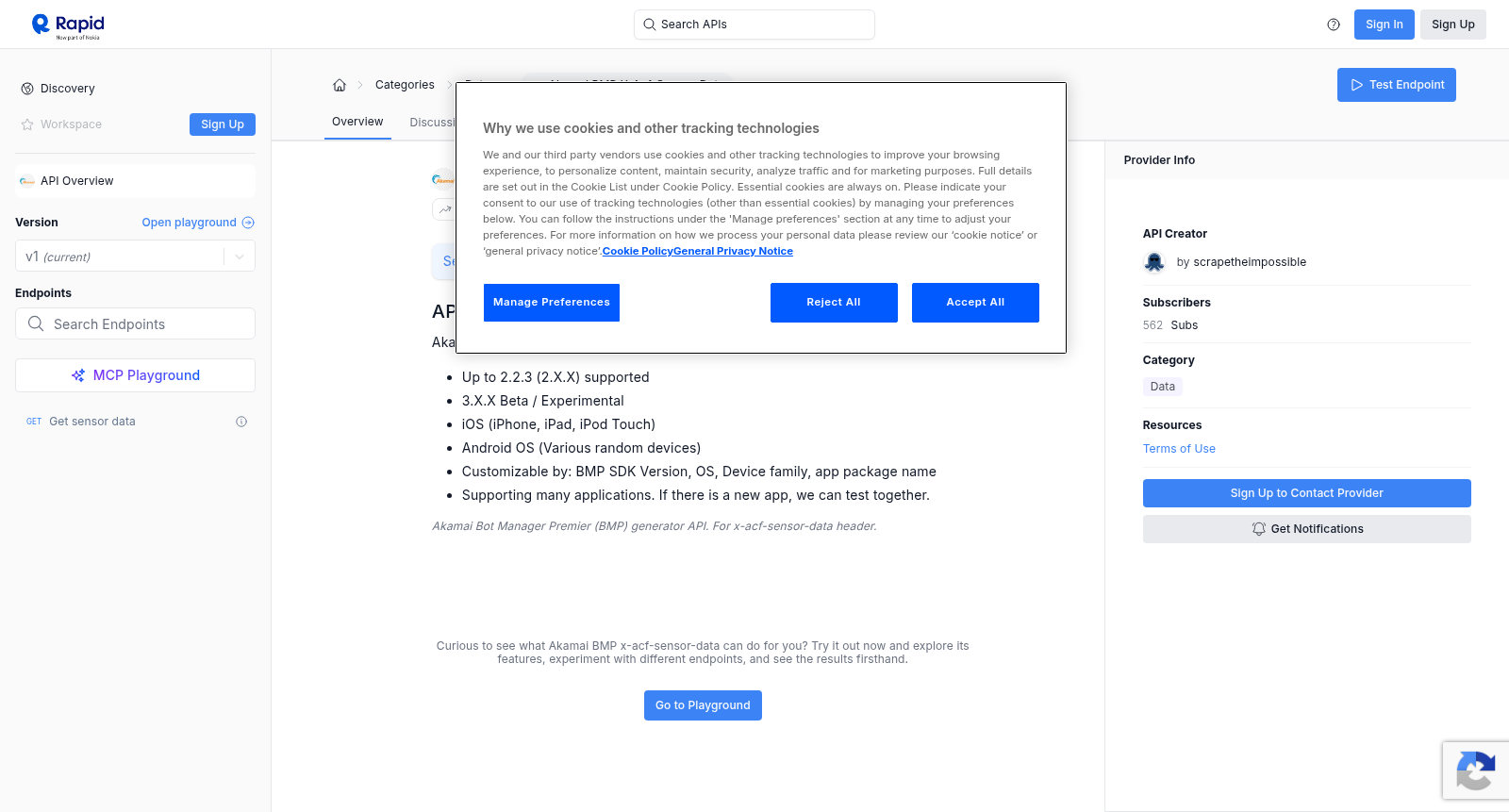The width and height of the screenshot is (1509, 812).
Task: Click the Test Endpoint play icon
Action: coord(1357,85)
